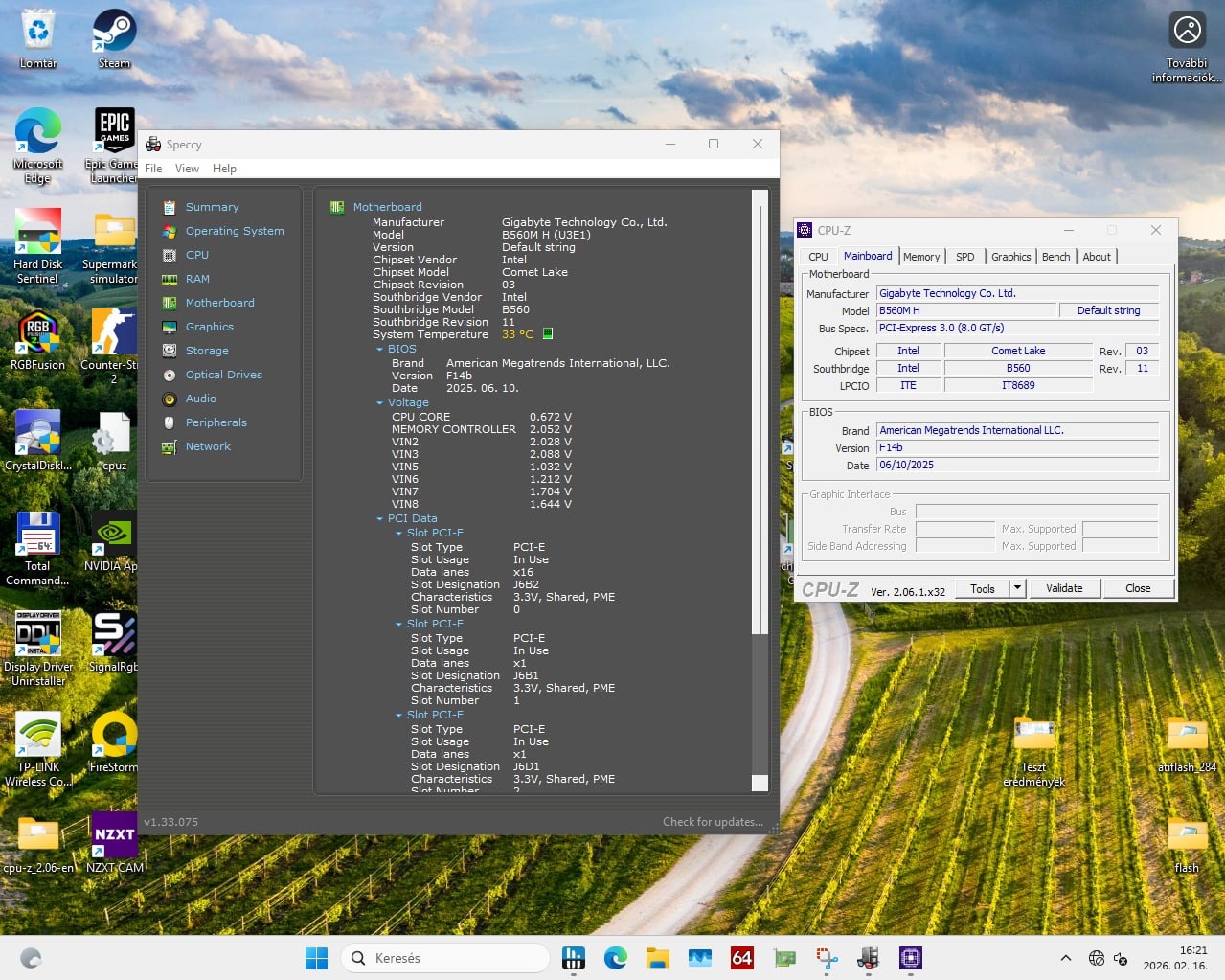Screen dimensions: 1225x980
Task: Click the green system temperature indicator
Action: (548, 334)
